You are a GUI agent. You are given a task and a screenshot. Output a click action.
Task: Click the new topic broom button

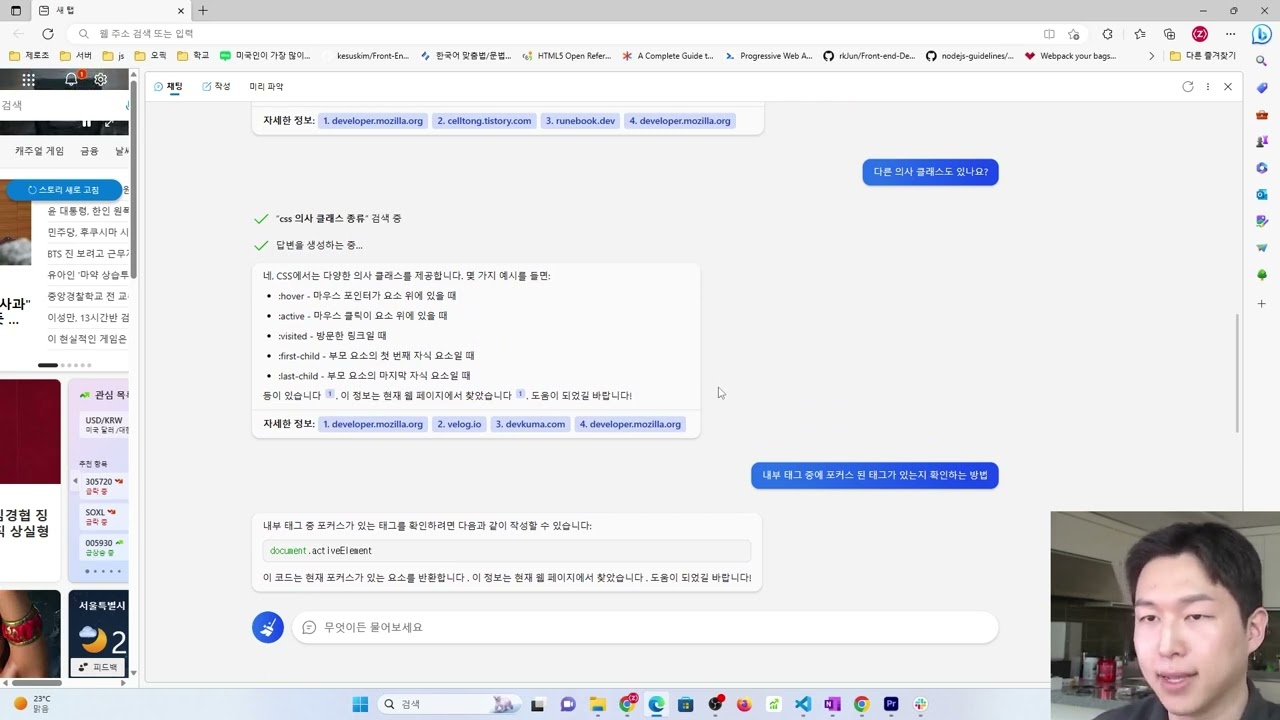pyautogui.click(x=268, y=627)
